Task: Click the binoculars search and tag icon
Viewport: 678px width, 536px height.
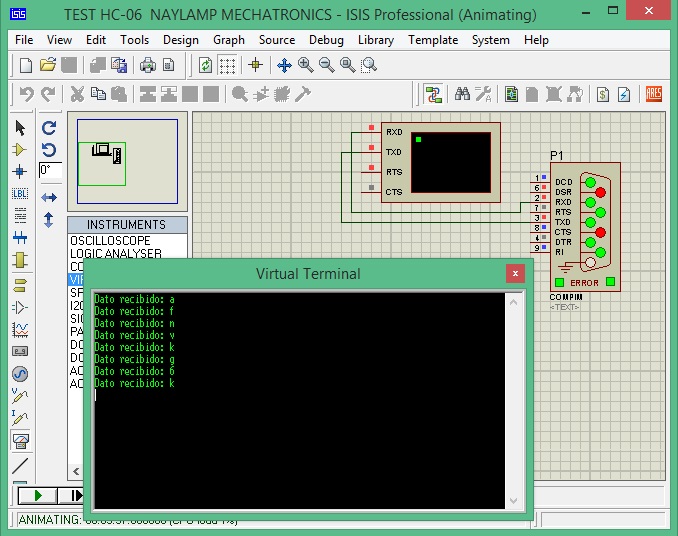Action: point(462,94)
